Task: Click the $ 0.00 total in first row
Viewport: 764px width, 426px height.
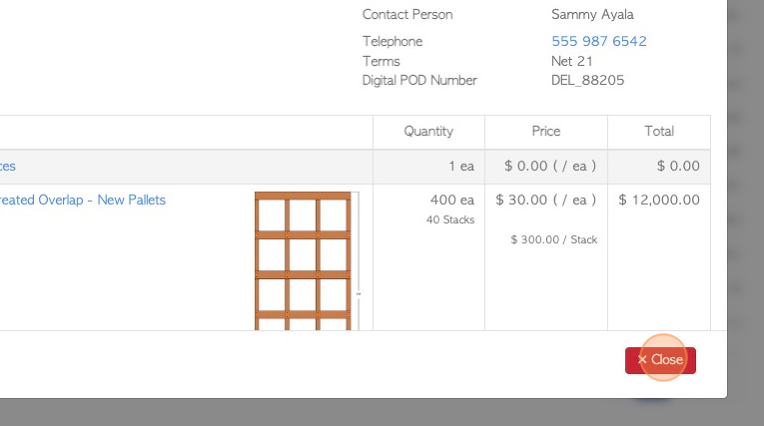Action: click(678, 166)
